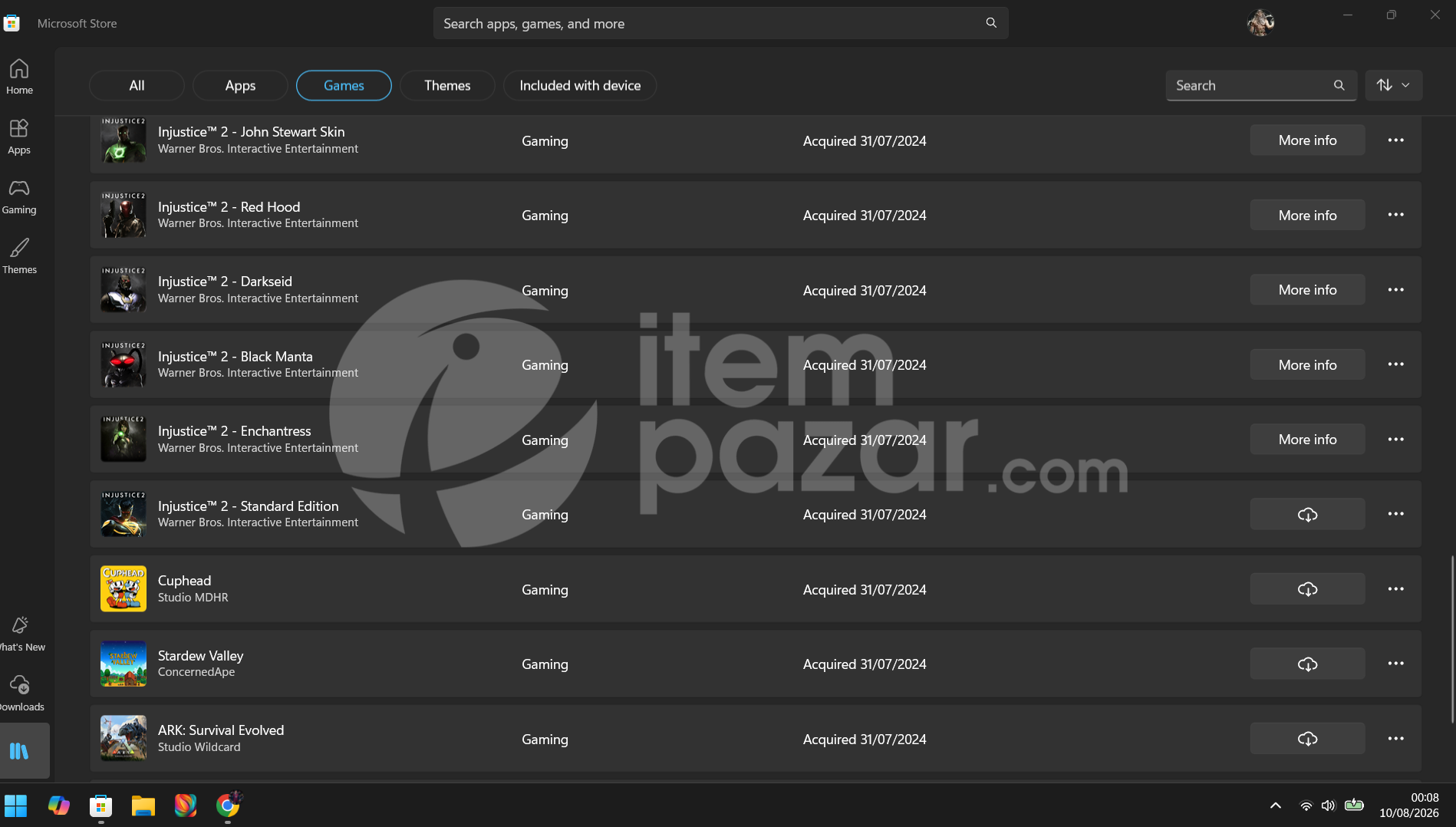This screenshot has height=827, width=1456.
Task: Select the All filter tab
Action: click(137, 85)
